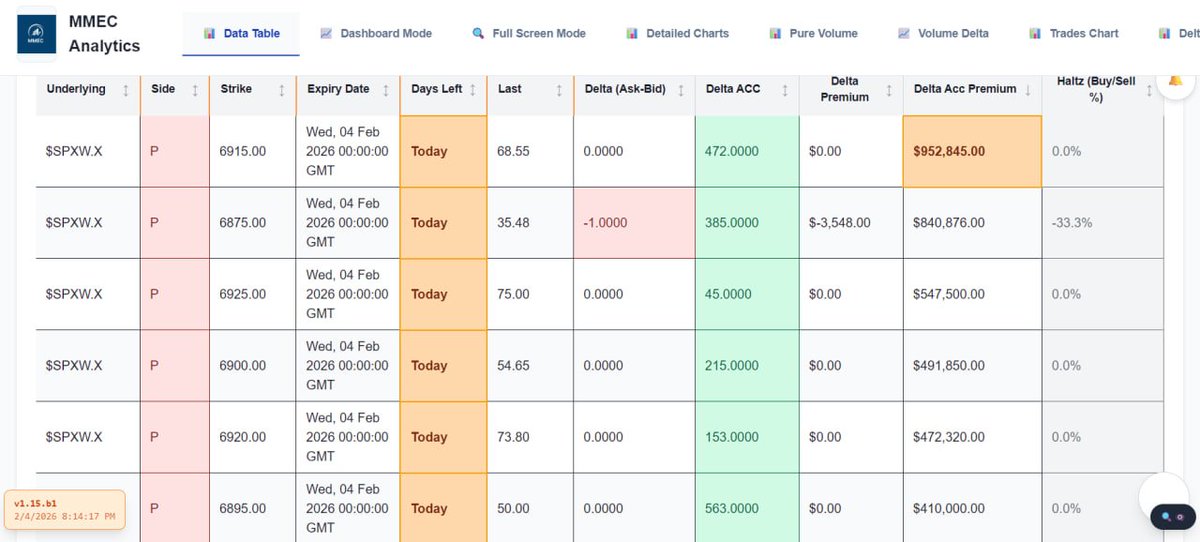Sort by Delta (Ask-Bid) column arrows
Screen dimensions: 1200x542
pos(680,90)
